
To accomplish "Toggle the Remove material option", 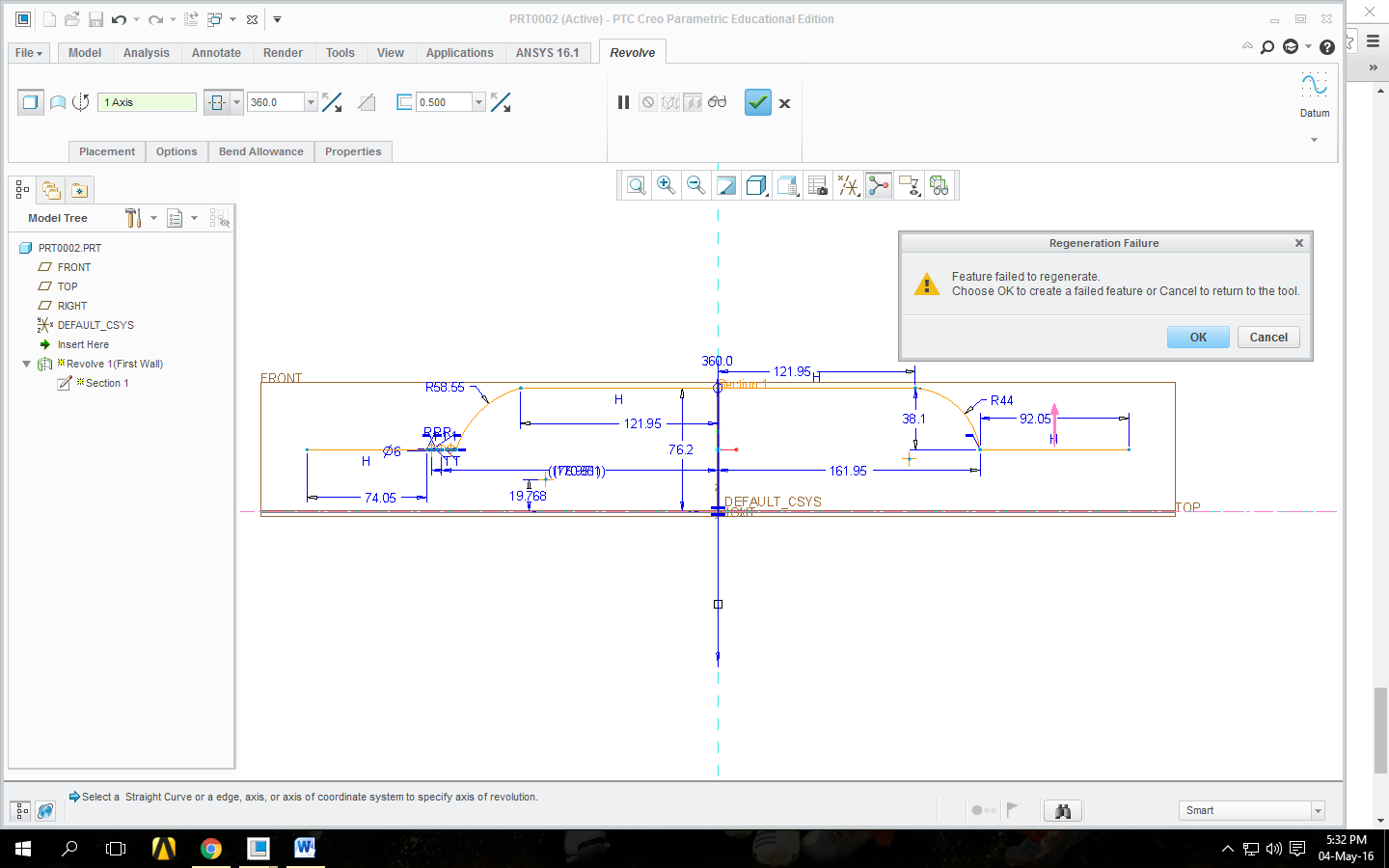I will point(367,102).
